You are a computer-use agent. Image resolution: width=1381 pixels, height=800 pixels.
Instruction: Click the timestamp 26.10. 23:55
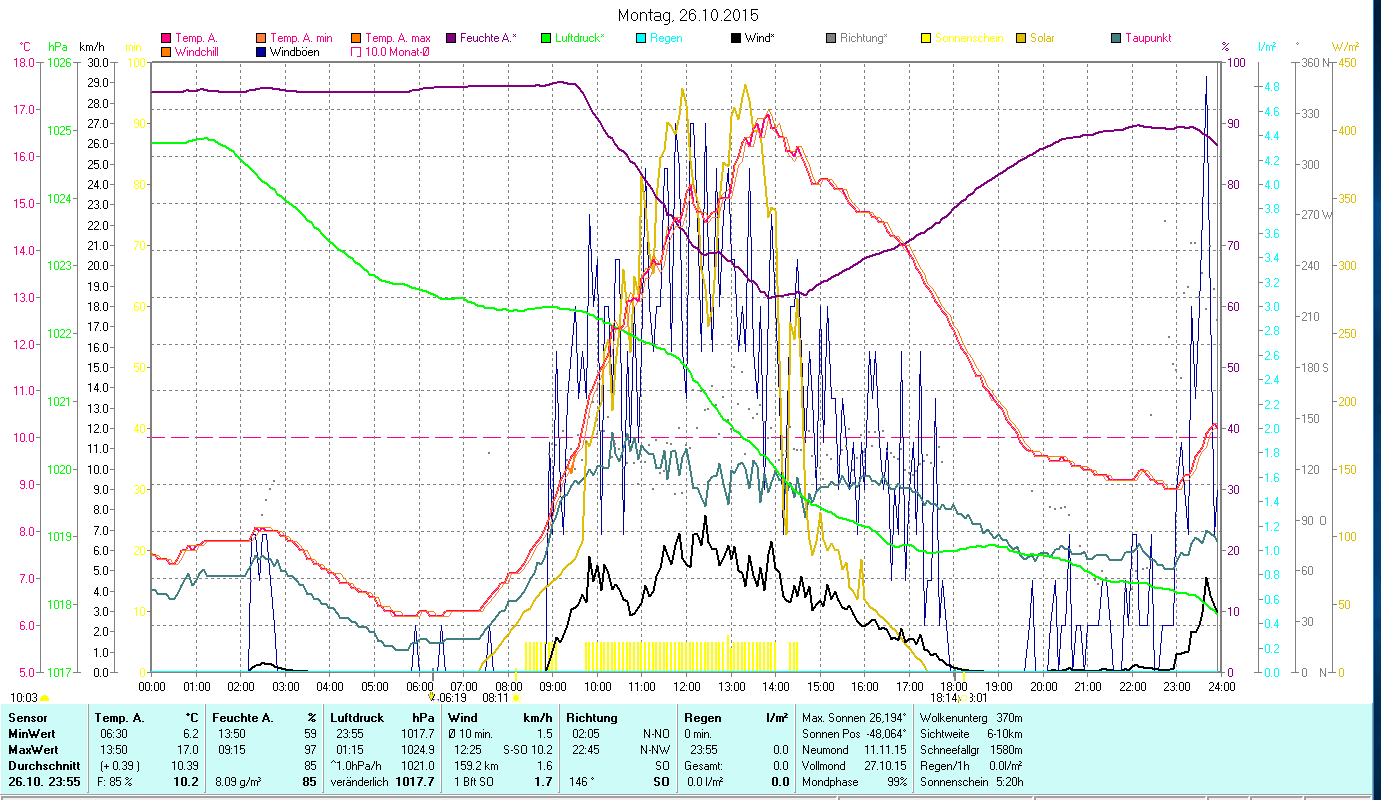pos(44,781)
